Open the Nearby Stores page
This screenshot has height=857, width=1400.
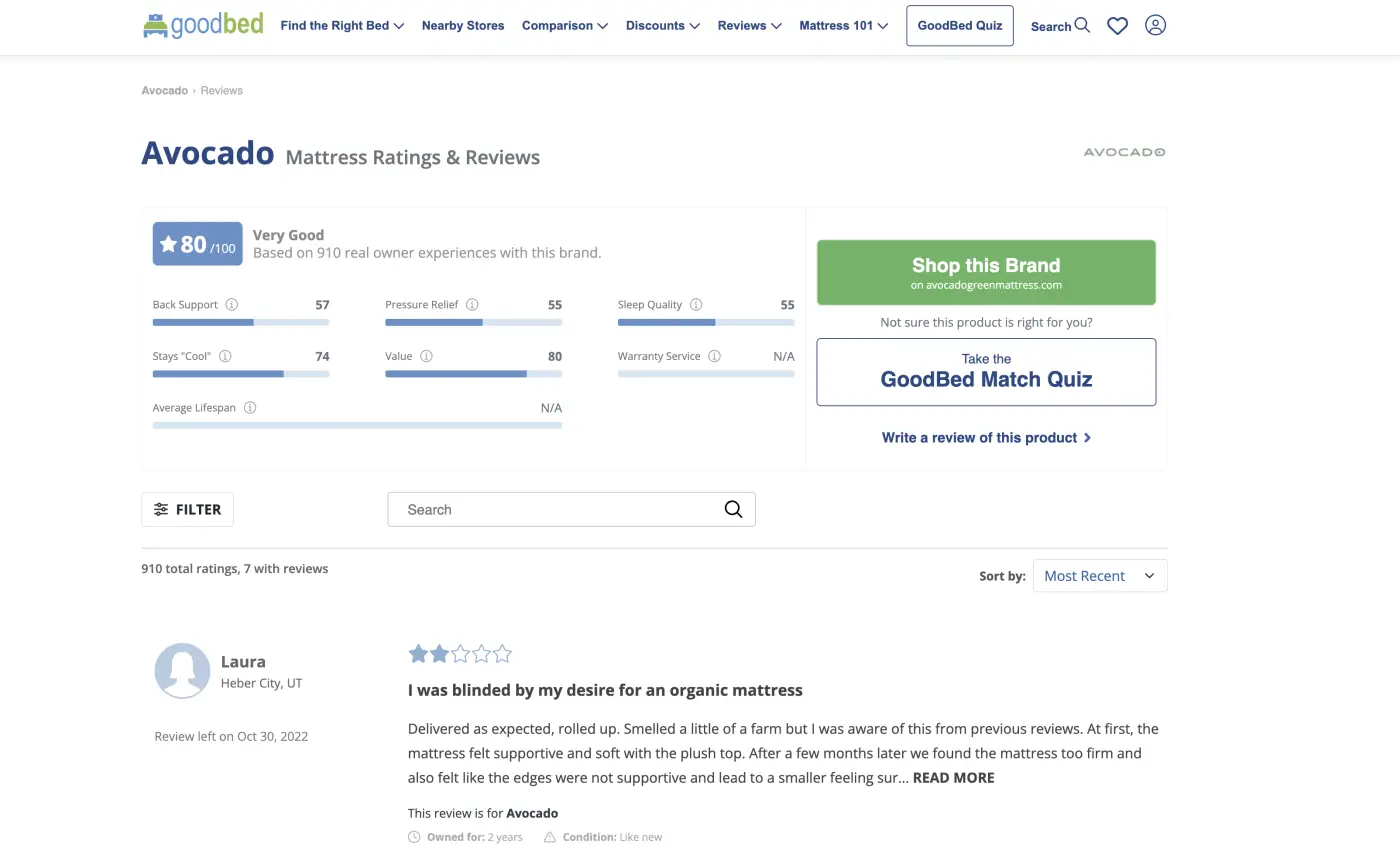[x=463, y=26]
